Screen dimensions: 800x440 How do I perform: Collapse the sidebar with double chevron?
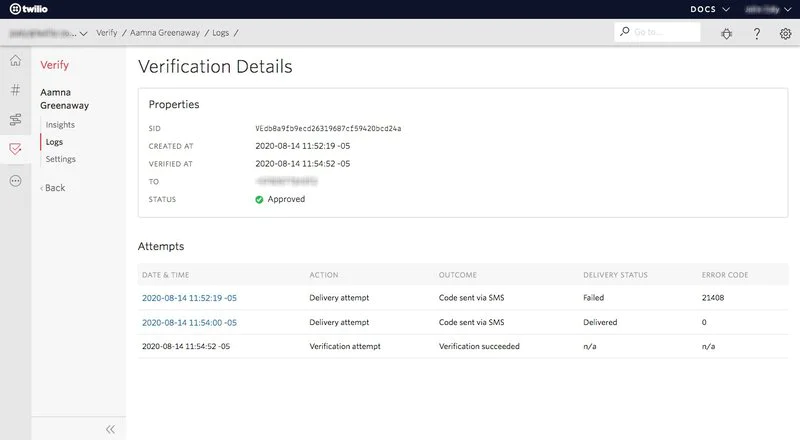(110, 428)
